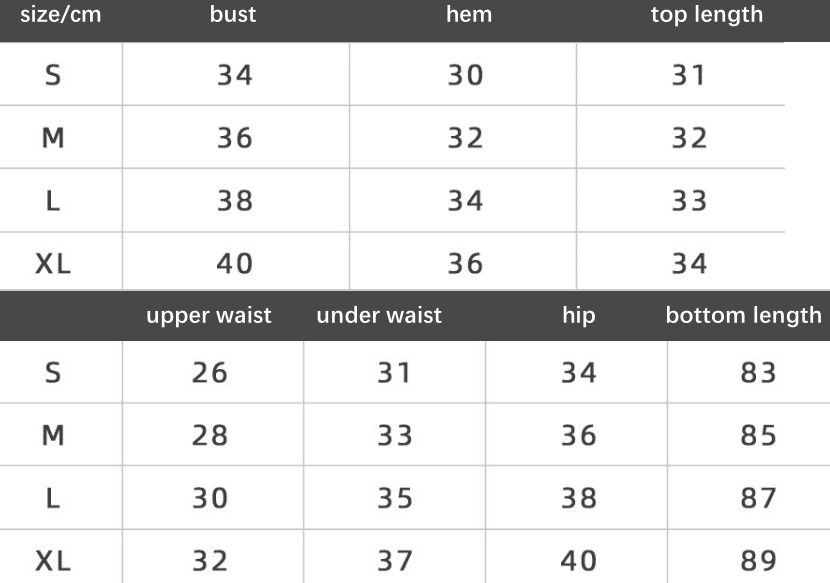Screen dimensions: 830x583
Task: Click the bottom length header
Action: coord(744,316)
